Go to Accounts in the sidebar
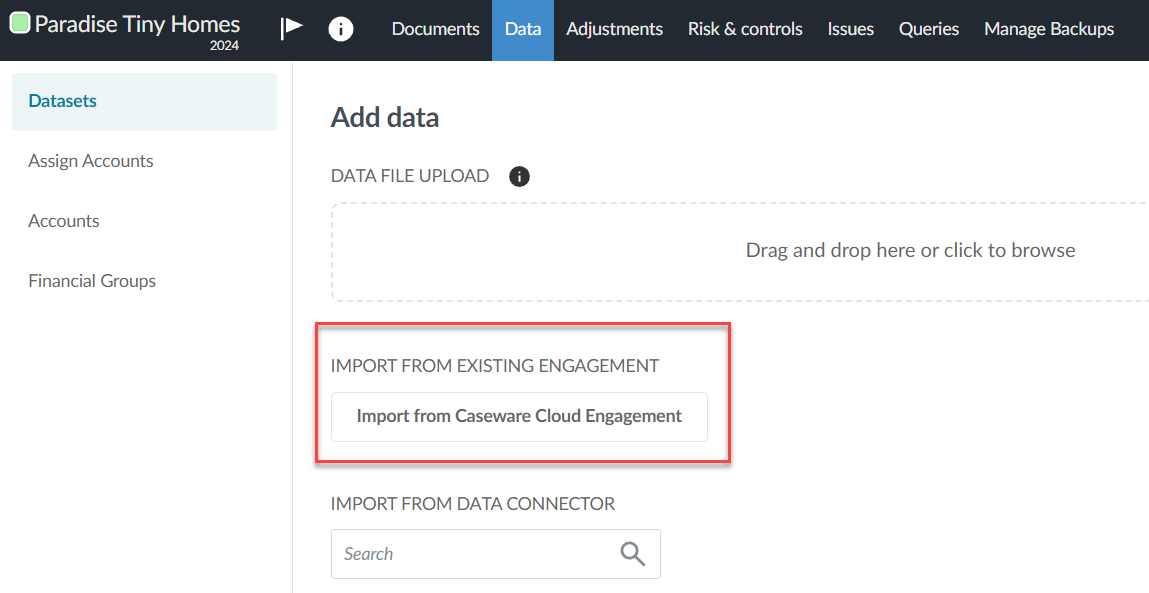This screenshot has width=1149, height=593. [64, 221]
